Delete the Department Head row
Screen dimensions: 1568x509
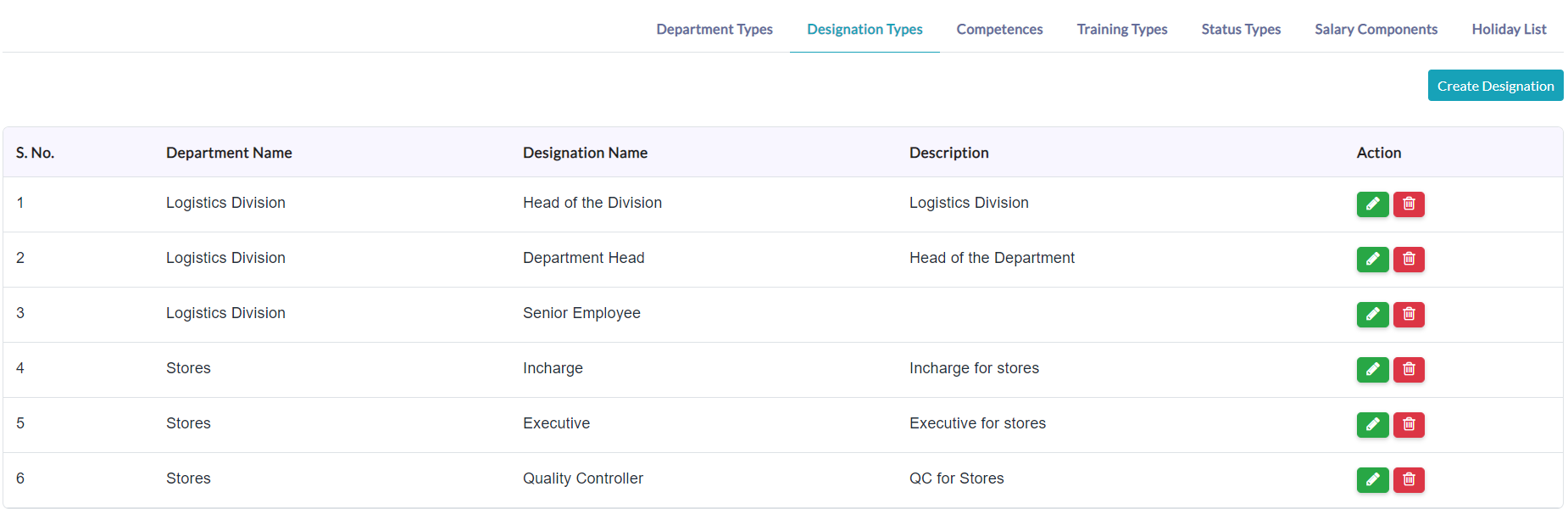[1409, 260]
